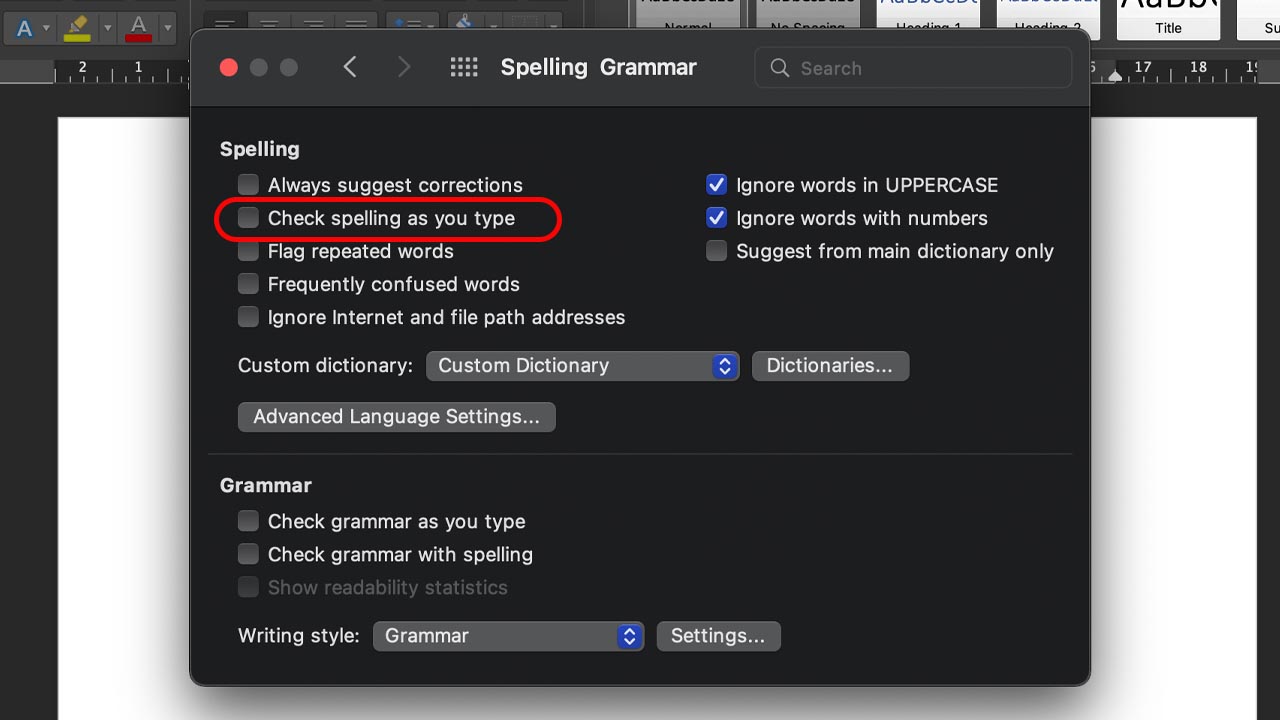The width and height of the screenshot is (1280, 720).
Task: Click the 'Spelling Grammar' dialog title
Action: (x=599, y=67)
